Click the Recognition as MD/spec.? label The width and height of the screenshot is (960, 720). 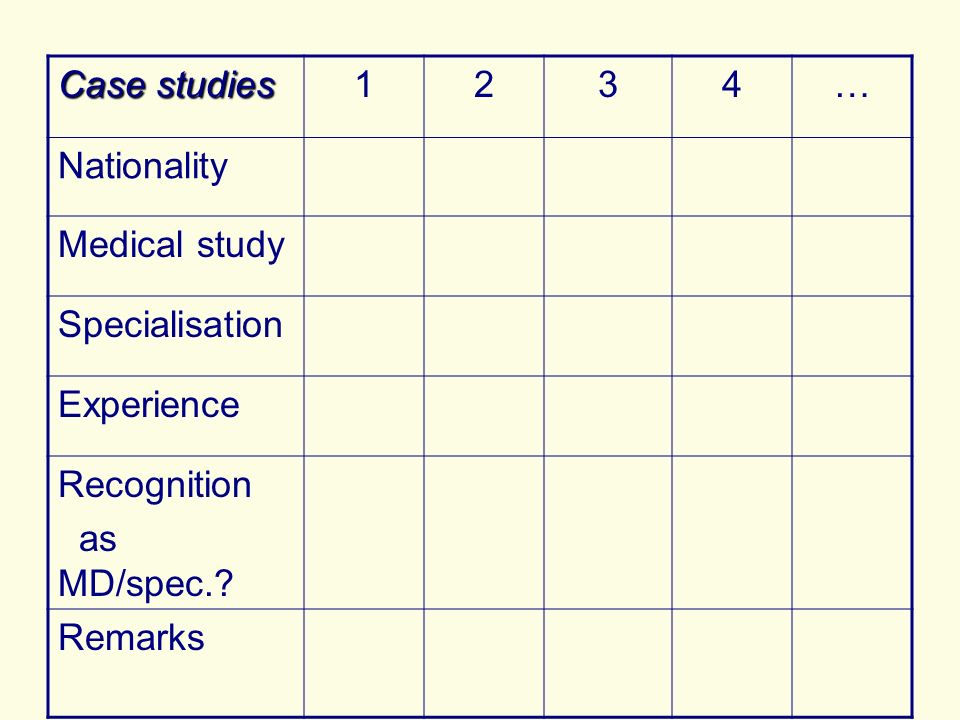pos(155,533)
